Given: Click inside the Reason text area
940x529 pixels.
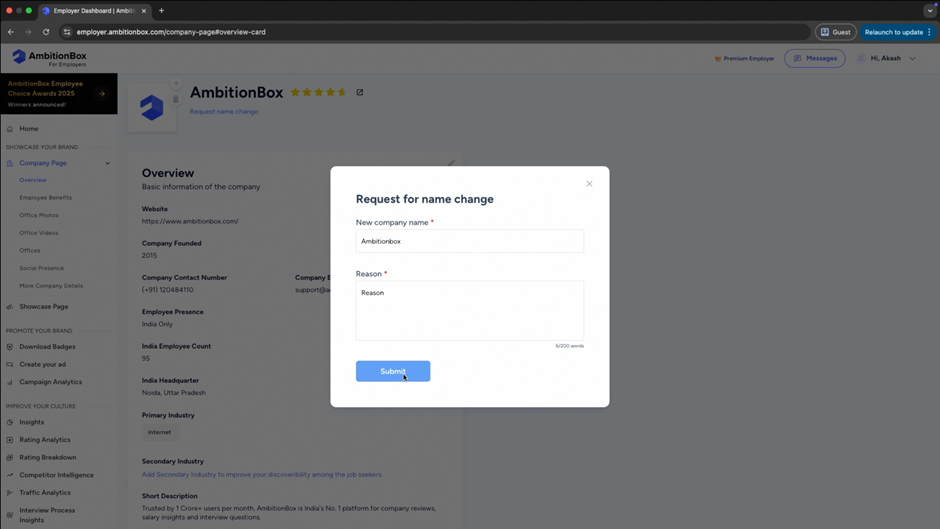Looking at the screenshot, I should (469, 311).
